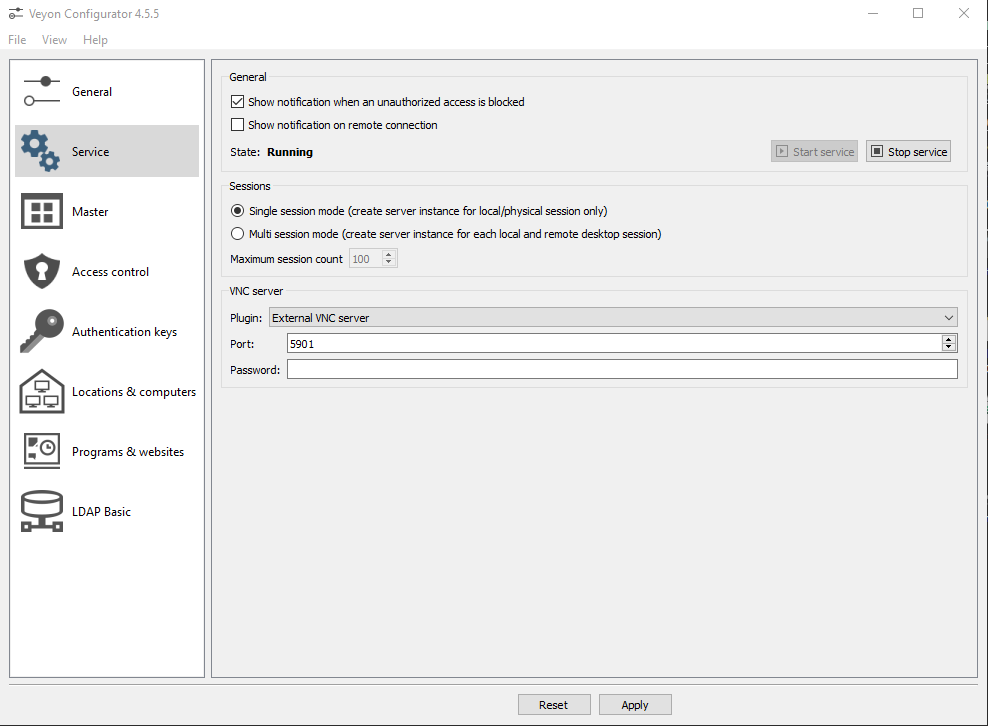Increase the Port value with up arrow
Screen dimensions: 988x726
(x=949, y=339)
